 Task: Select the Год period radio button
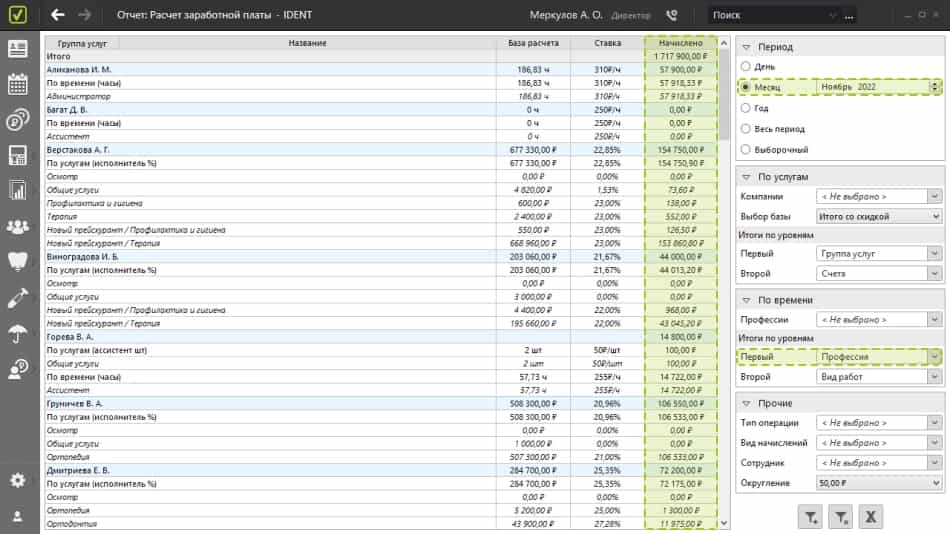tap(746, 108)
